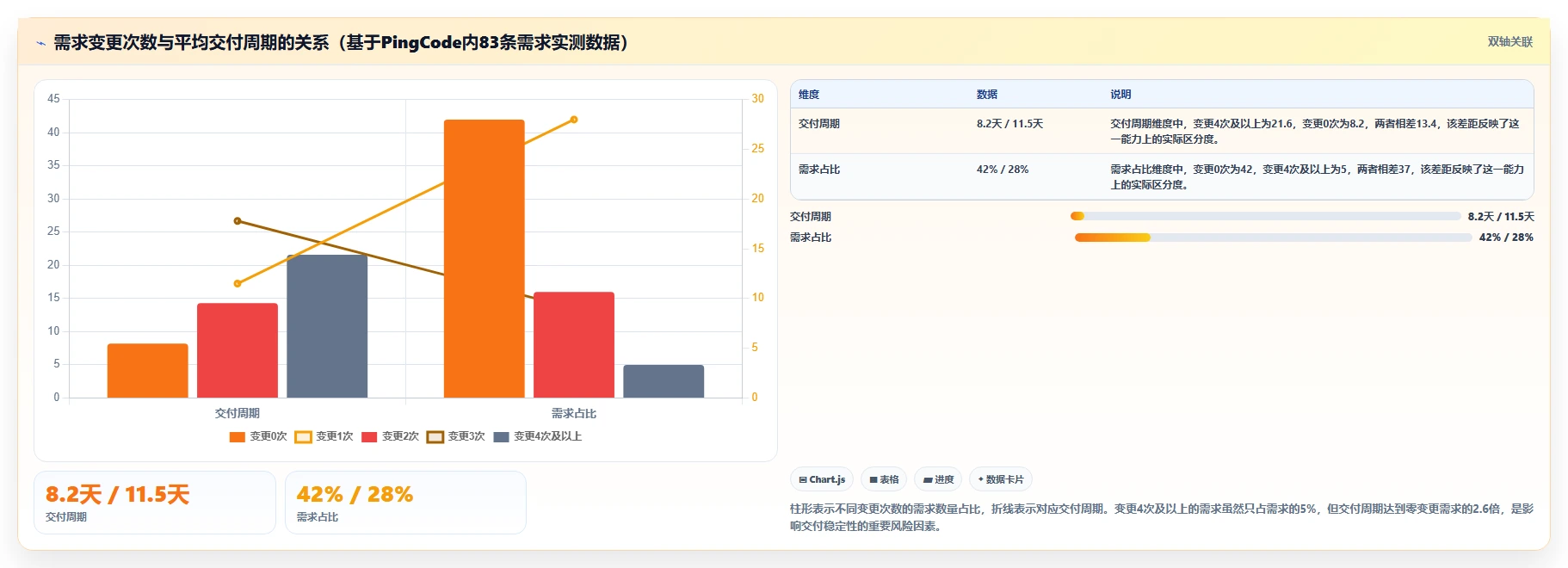Click the 8.2天 / 11.5天 value beside progress bar
The width and height of the screenshot is (1568, 568).
pos(1501,217)
